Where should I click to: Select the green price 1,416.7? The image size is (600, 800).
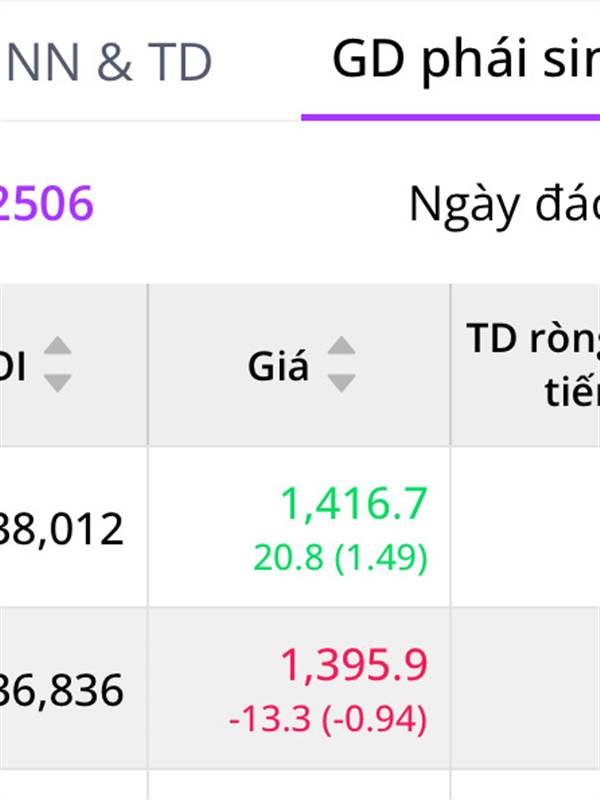point(354,504)
